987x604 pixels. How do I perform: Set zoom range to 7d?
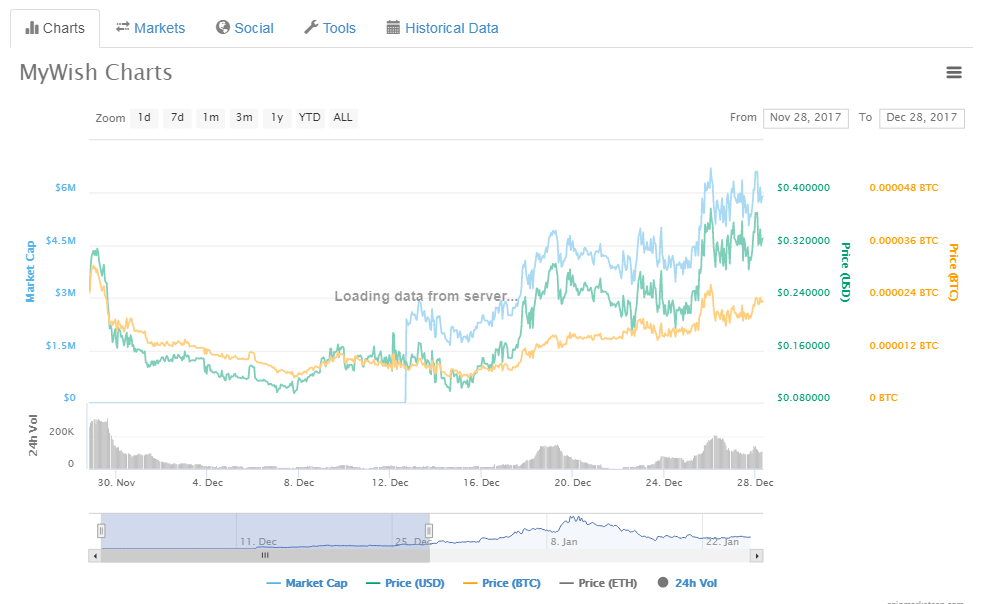(178, 118)
